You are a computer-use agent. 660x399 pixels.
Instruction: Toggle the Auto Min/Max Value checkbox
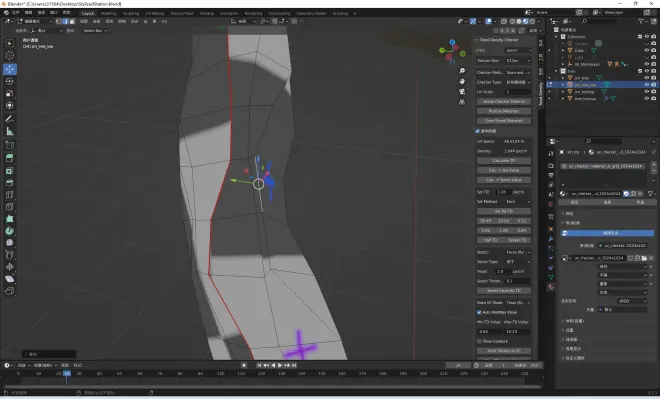tap(479, 312)
